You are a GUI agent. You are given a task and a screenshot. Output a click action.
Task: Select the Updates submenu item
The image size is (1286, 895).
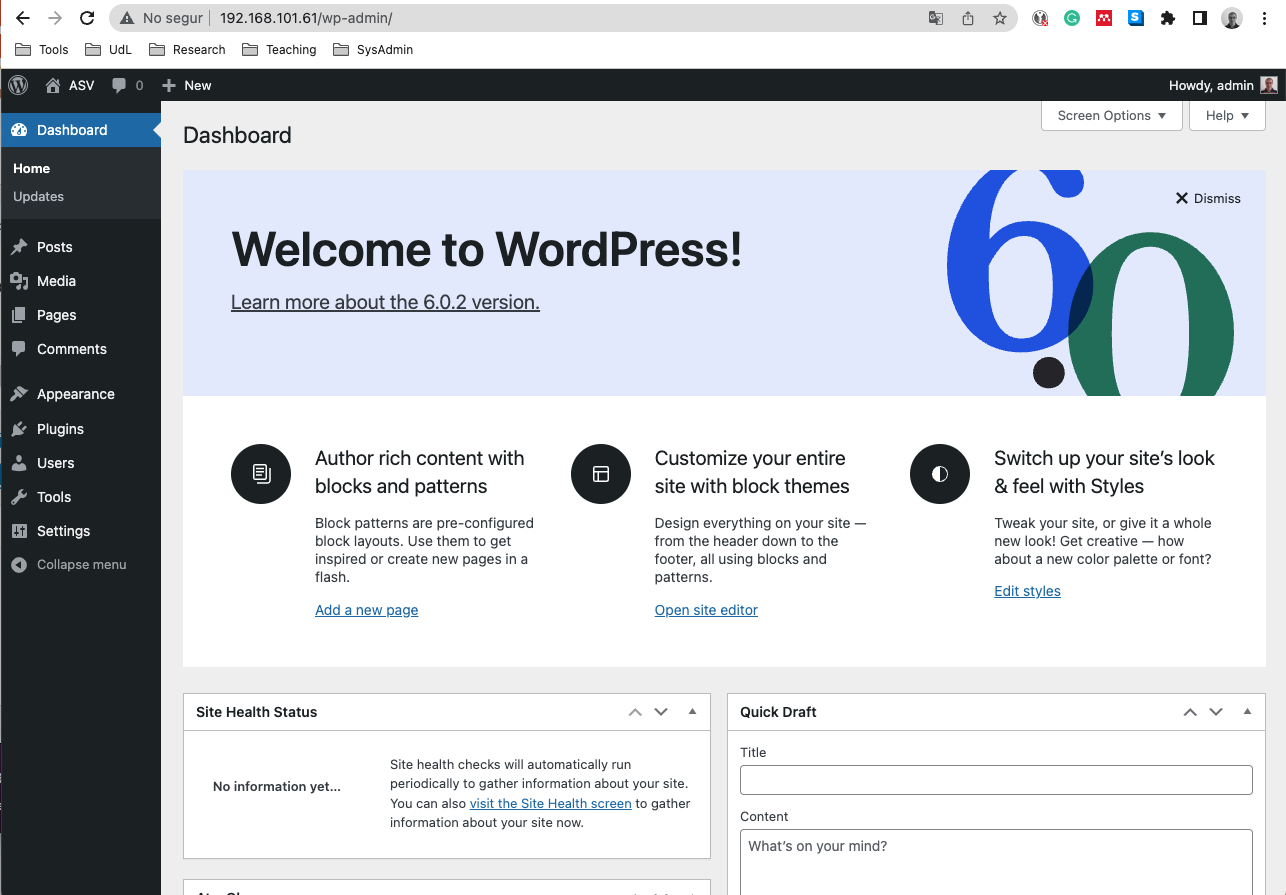[38, 196]
